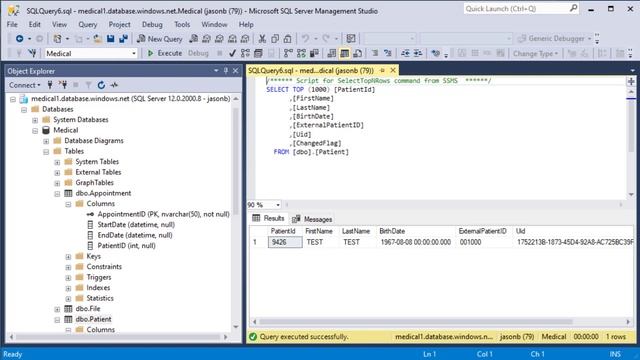Screen dimensions: 640x360
Task: Collapse the dbo.Appointment table node
Action: (57, 193)
